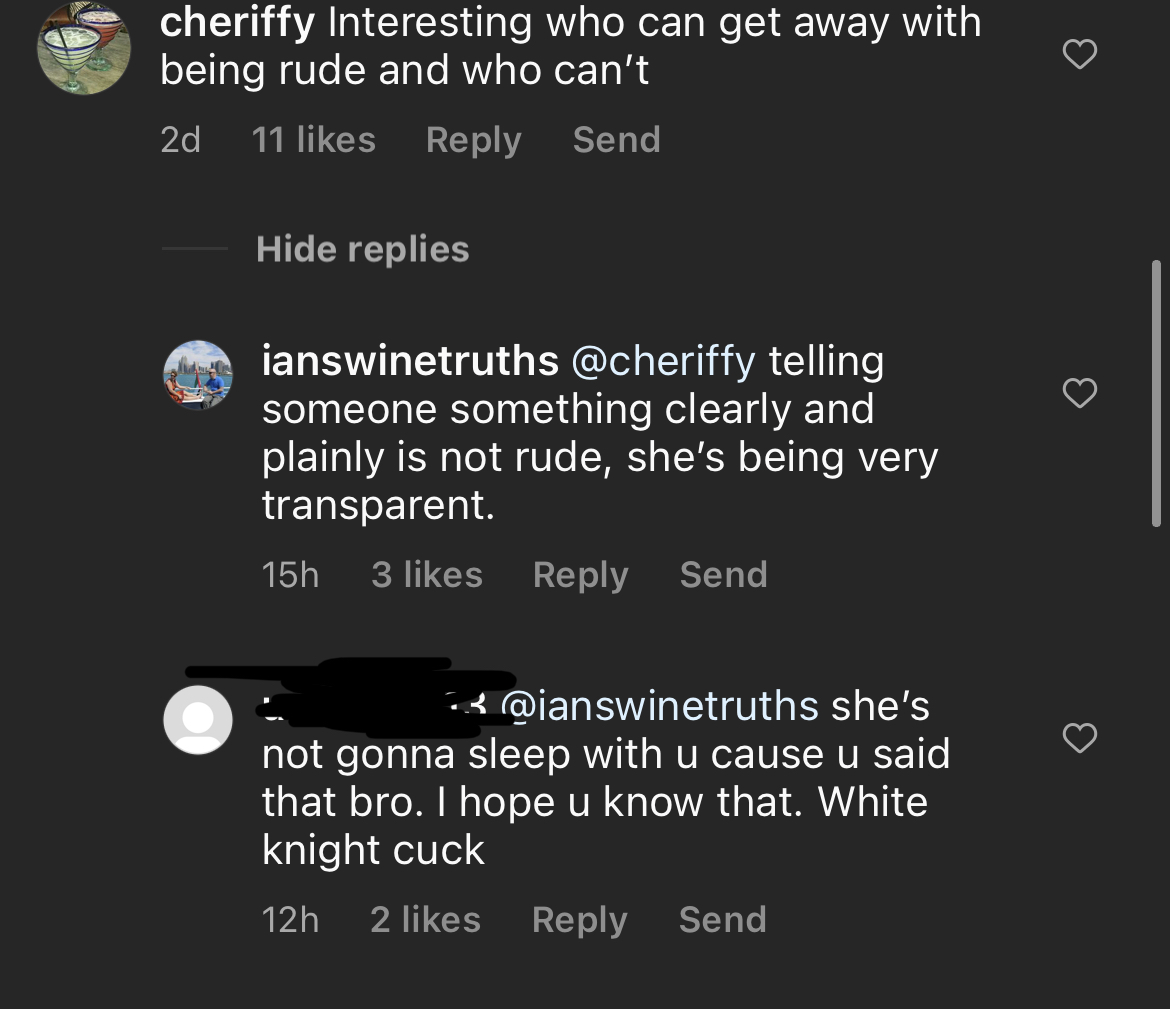Open cheriffy's margarita-glass profile picture
This screenshot has width=1170, height=1009.
pos(84,48)
